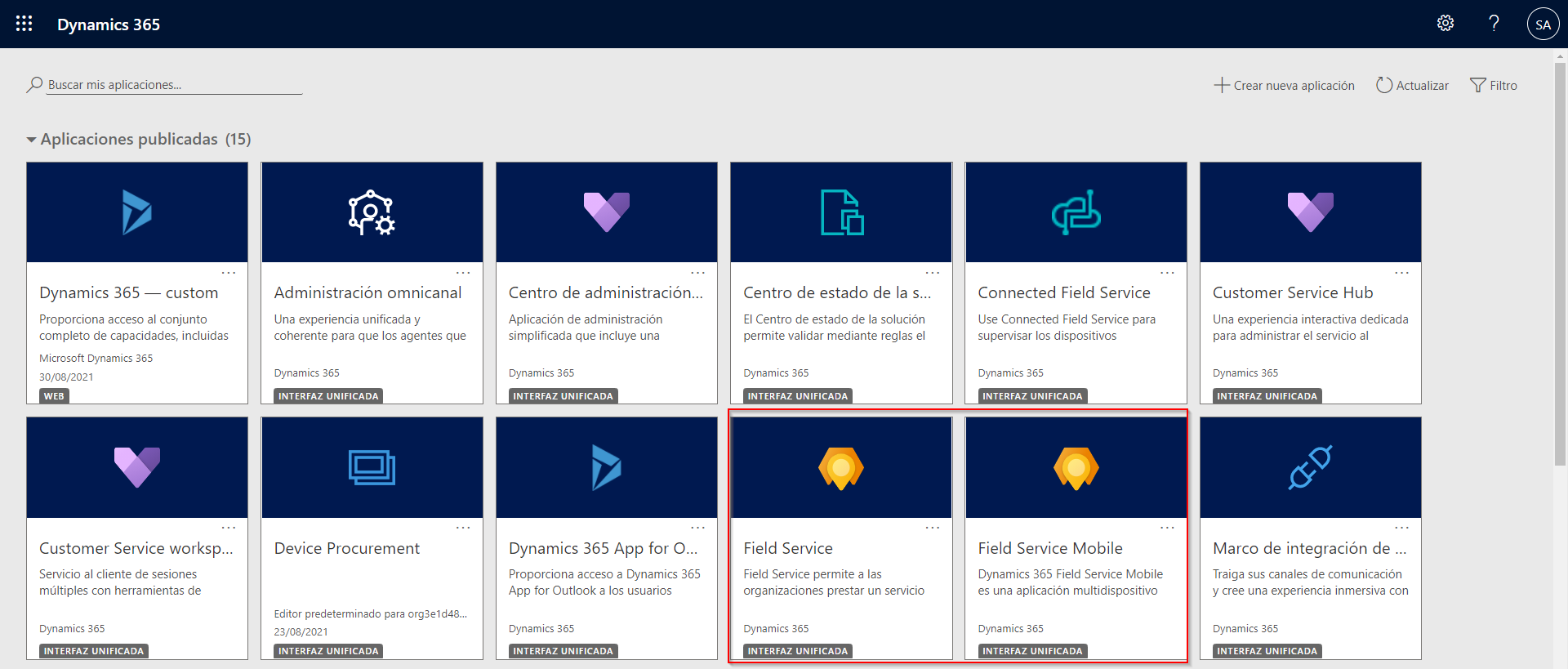The height and width of the screenshot is (669, 1568).
Task: Click the Centro de administración heart icon
Action: [x=607, y=212]
